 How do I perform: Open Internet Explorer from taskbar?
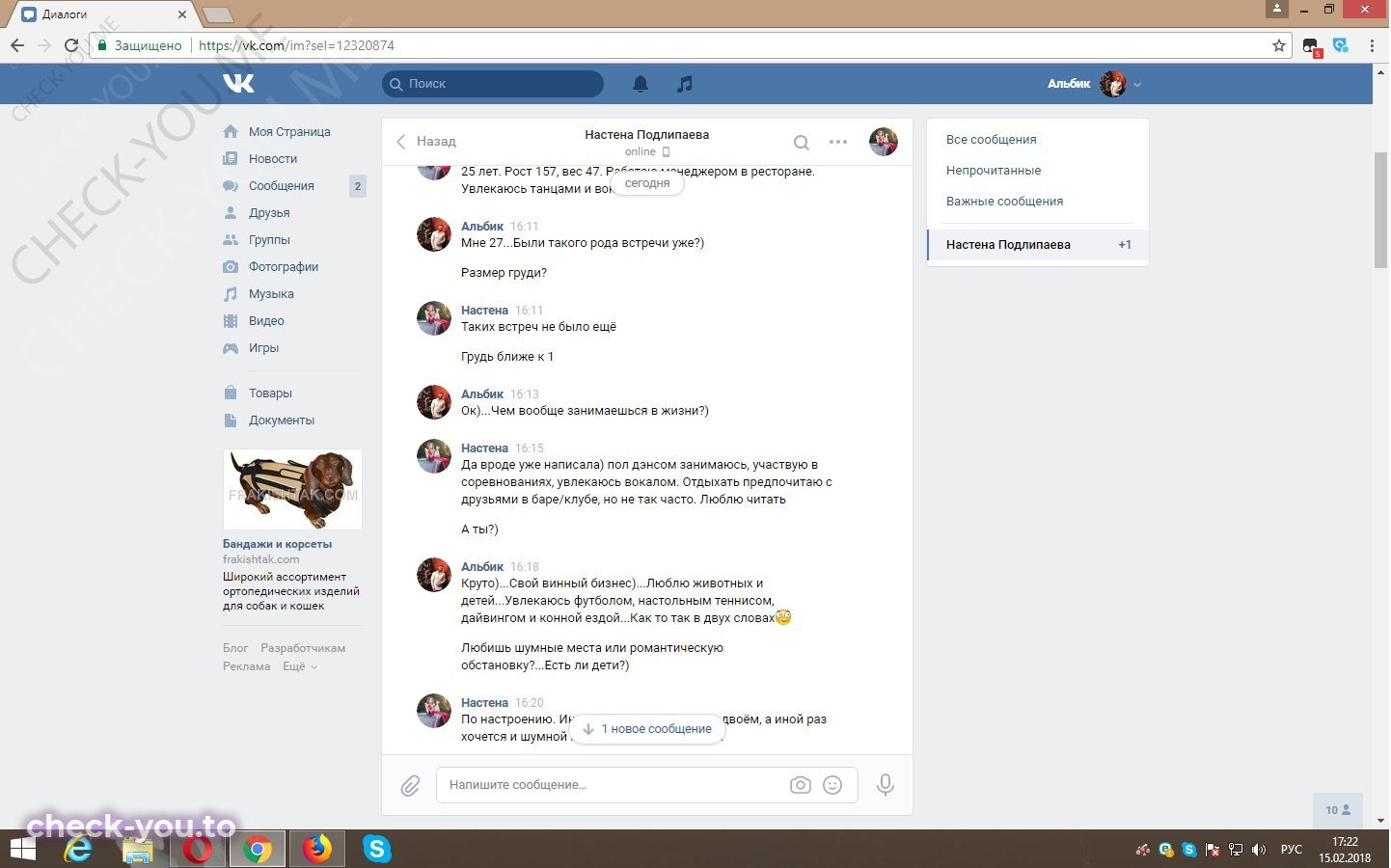[x=78, y=850]
